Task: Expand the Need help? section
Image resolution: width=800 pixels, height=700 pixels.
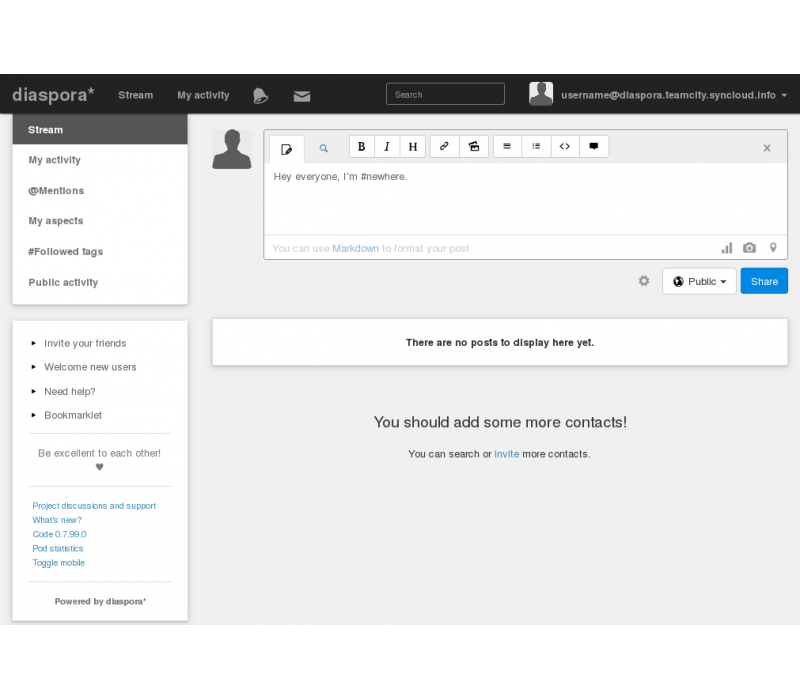Action: [69, 391]
